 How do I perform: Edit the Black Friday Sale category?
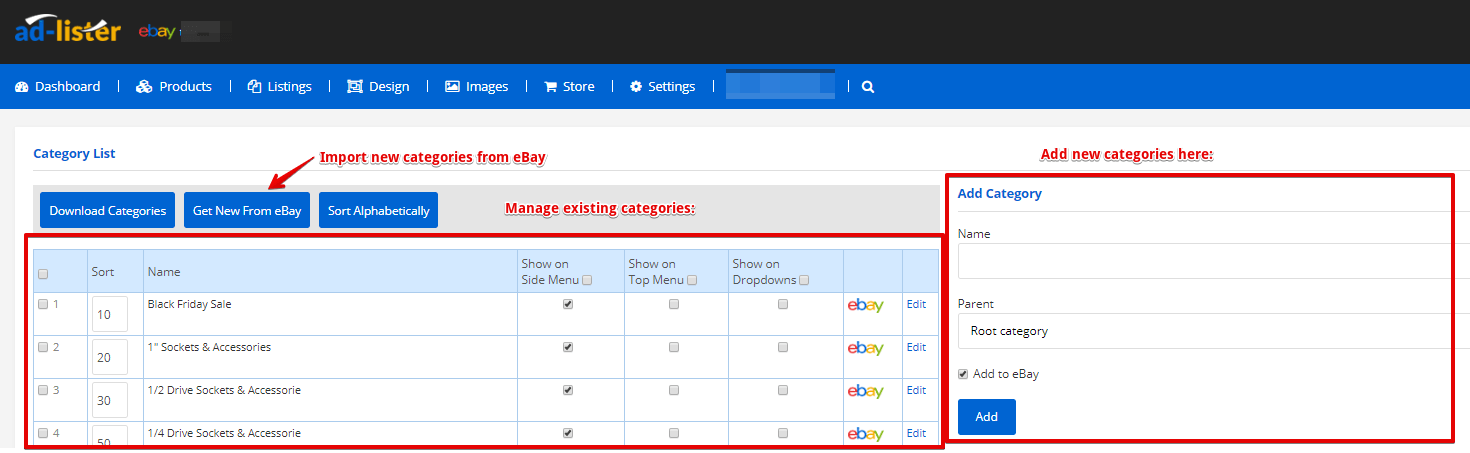tap(916, 304)
